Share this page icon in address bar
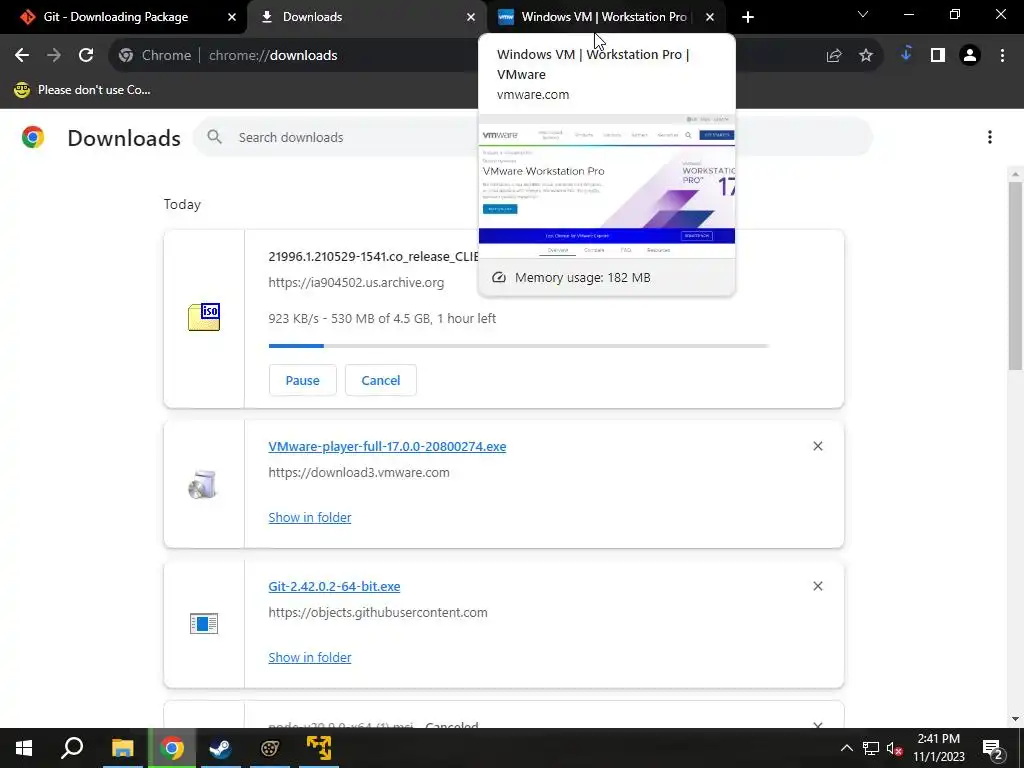The height and width of the screenshot is (768, 1024). tap(834, 56)
